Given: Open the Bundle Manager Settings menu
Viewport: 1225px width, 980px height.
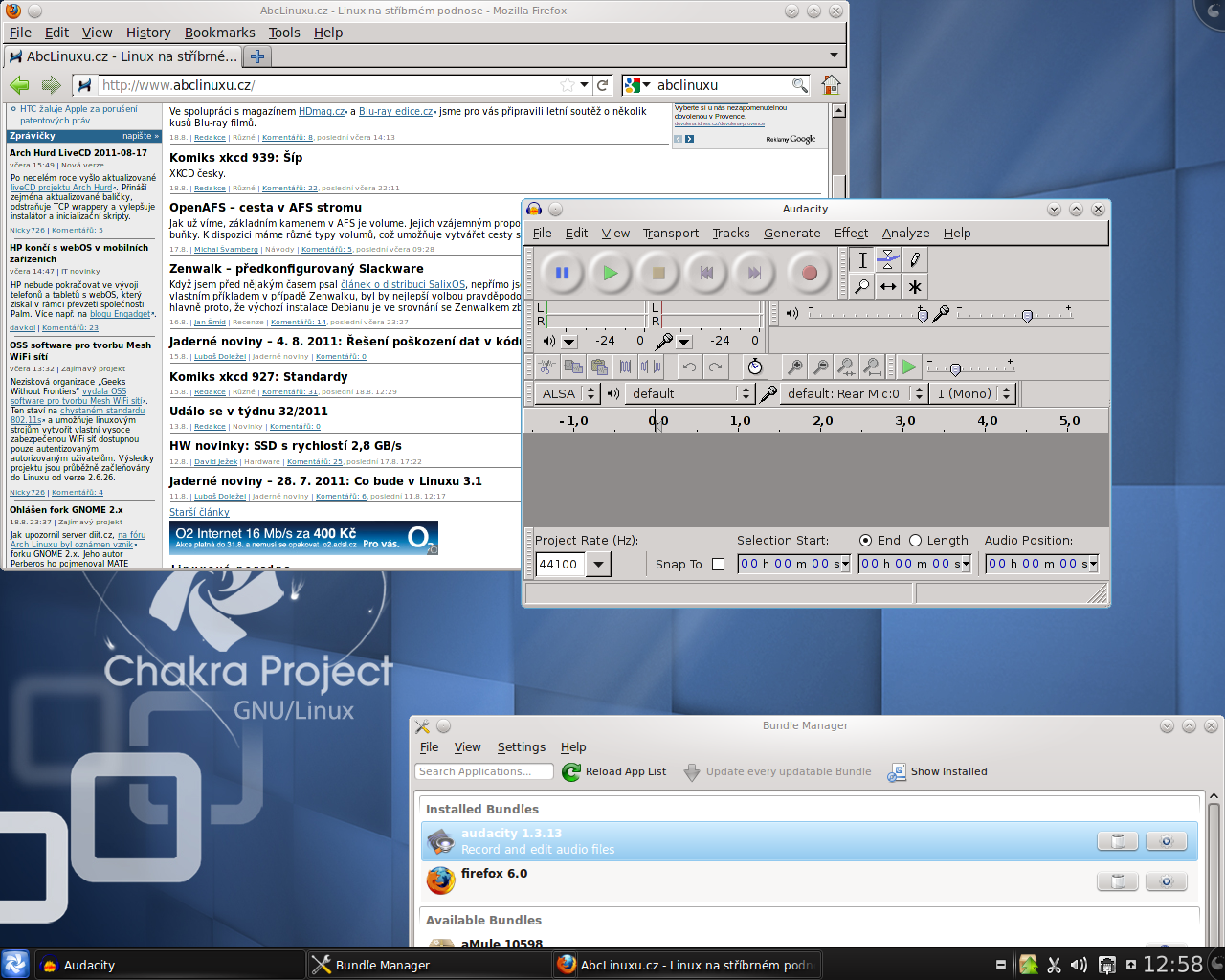Looking at the screenshot, I should [522, 747].
